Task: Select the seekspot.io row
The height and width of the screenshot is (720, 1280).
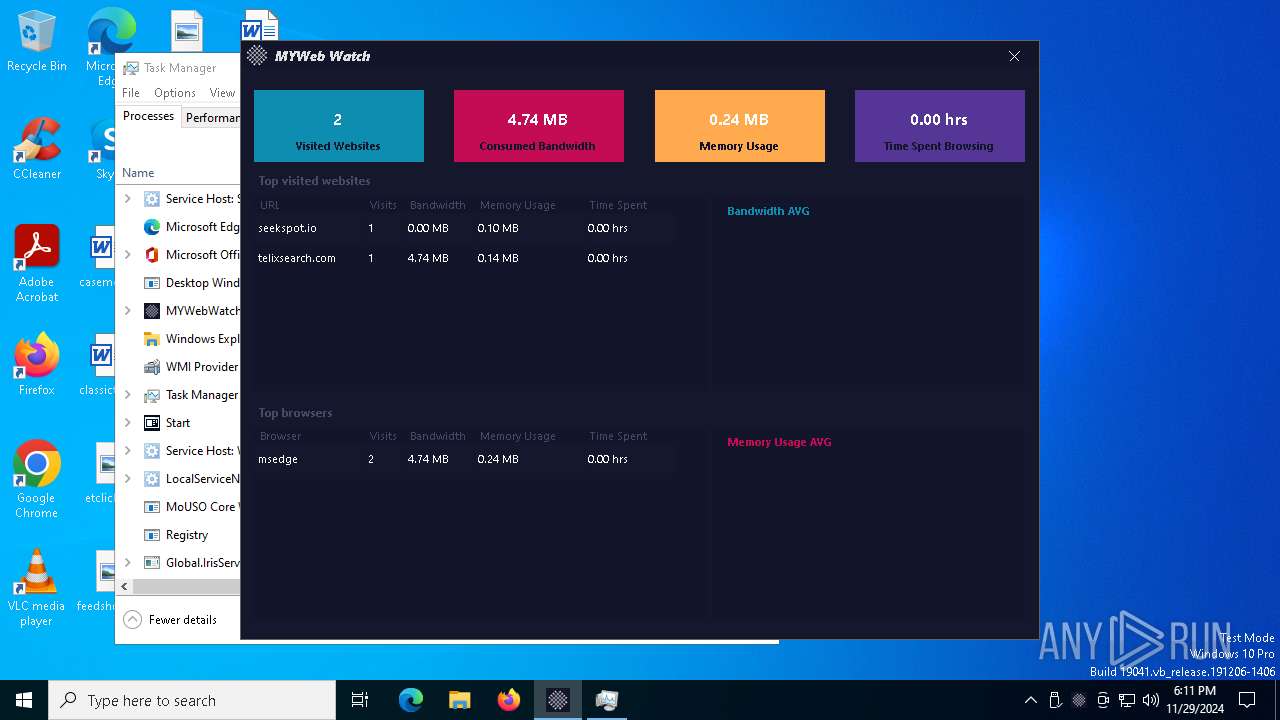Action: coord(465,228)
